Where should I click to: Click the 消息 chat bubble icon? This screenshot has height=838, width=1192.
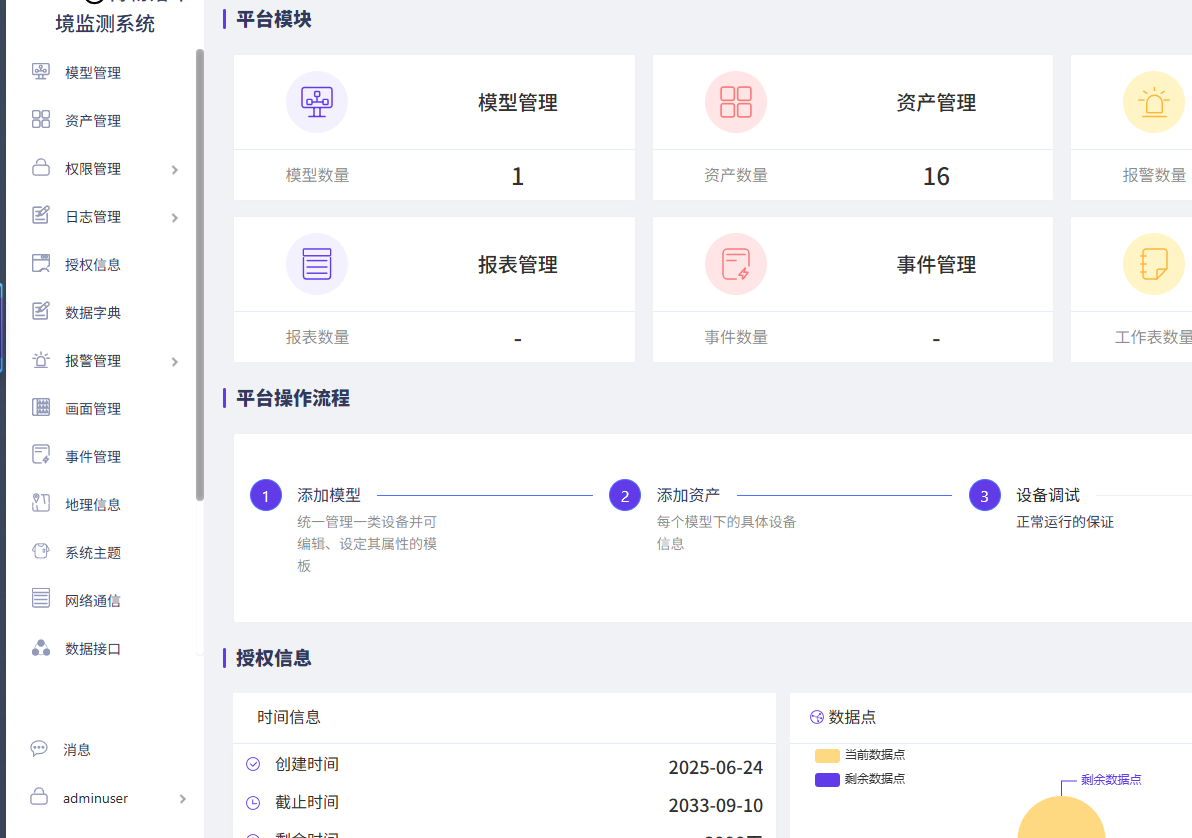(x=39, y=748)
